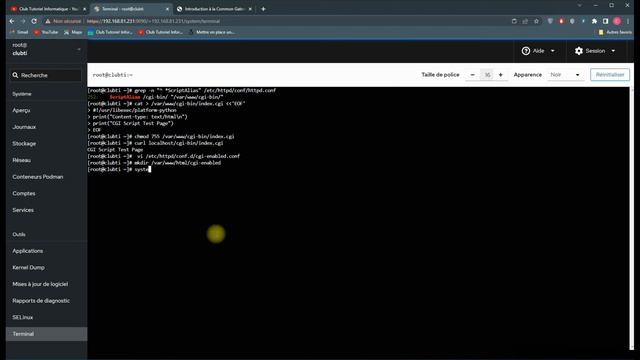Open the share page icon in address bar
640x360 pixels.
[x=525, y=21]
